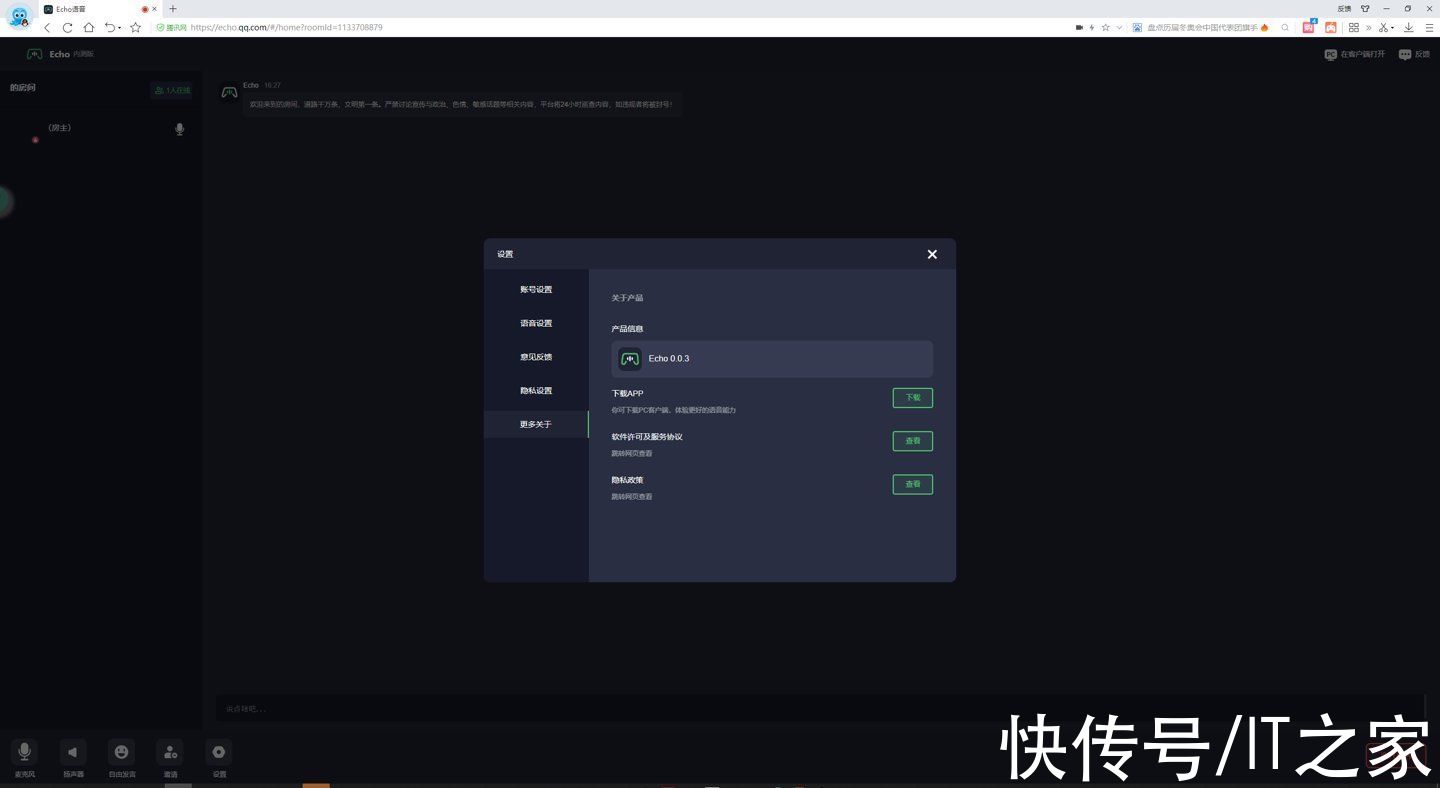The width and height of the screenshot is (1440, 788).
Task: Open a new browser tab with plus
Action: 173,9
